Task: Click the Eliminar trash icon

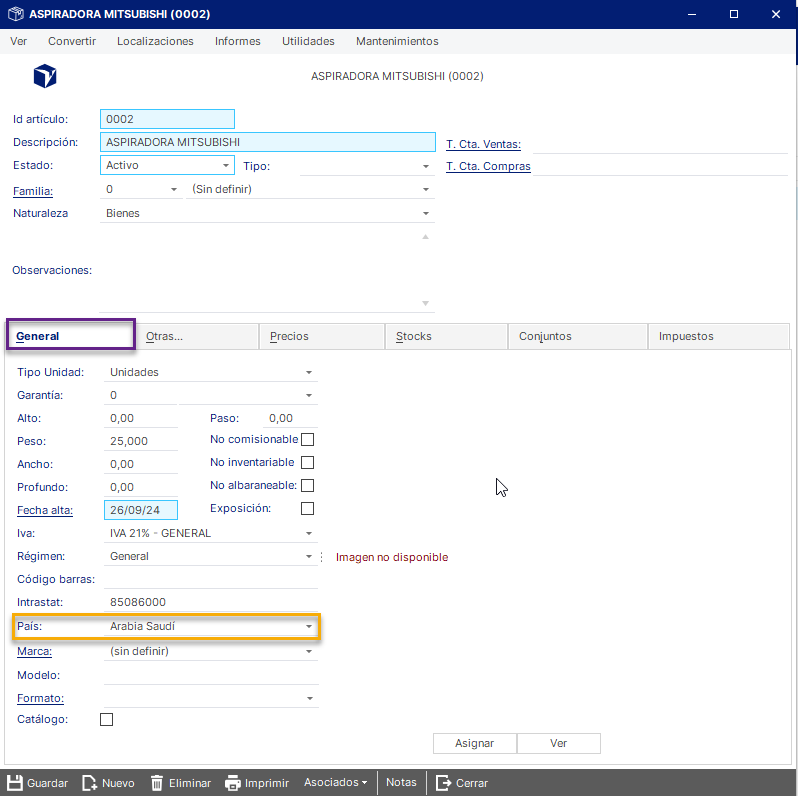Action: tap(157, 782)
